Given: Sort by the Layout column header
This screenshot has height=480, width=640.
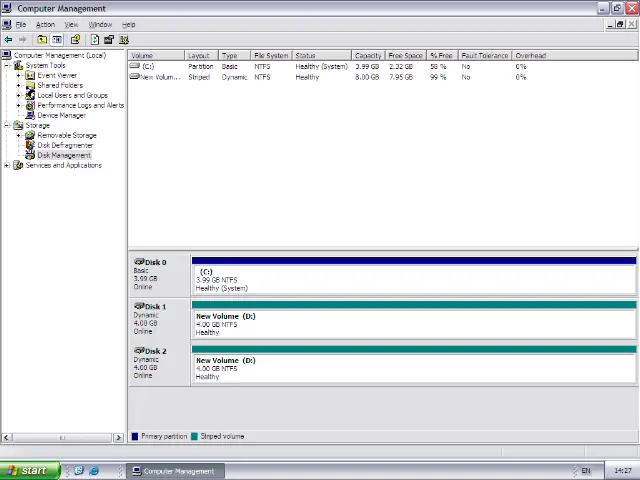Looking at the screenshot, I should [202, 56].
